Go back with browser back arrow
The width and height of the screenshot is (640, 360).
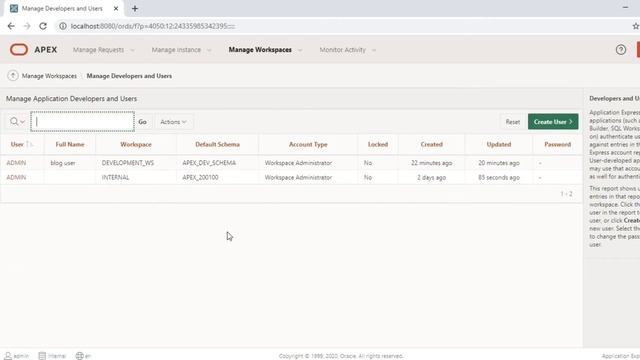pyautogui.click(x=11, y=26)
